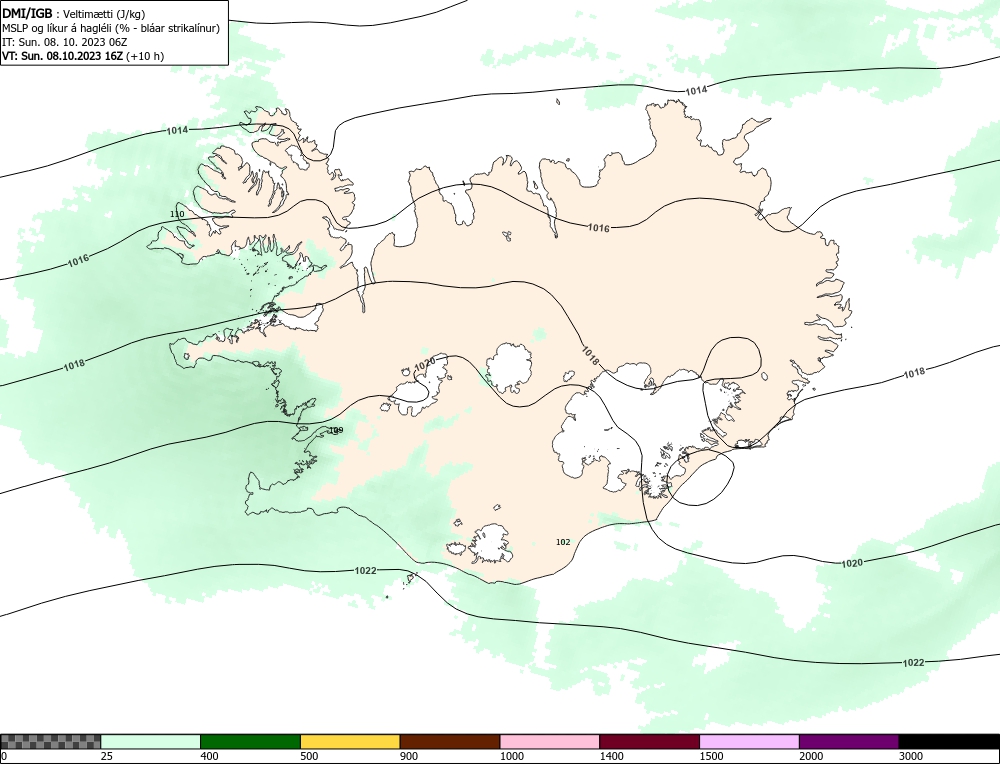Click the 'IT: Sun. 08. 10. 2023 06Z' line

point(64,42)
